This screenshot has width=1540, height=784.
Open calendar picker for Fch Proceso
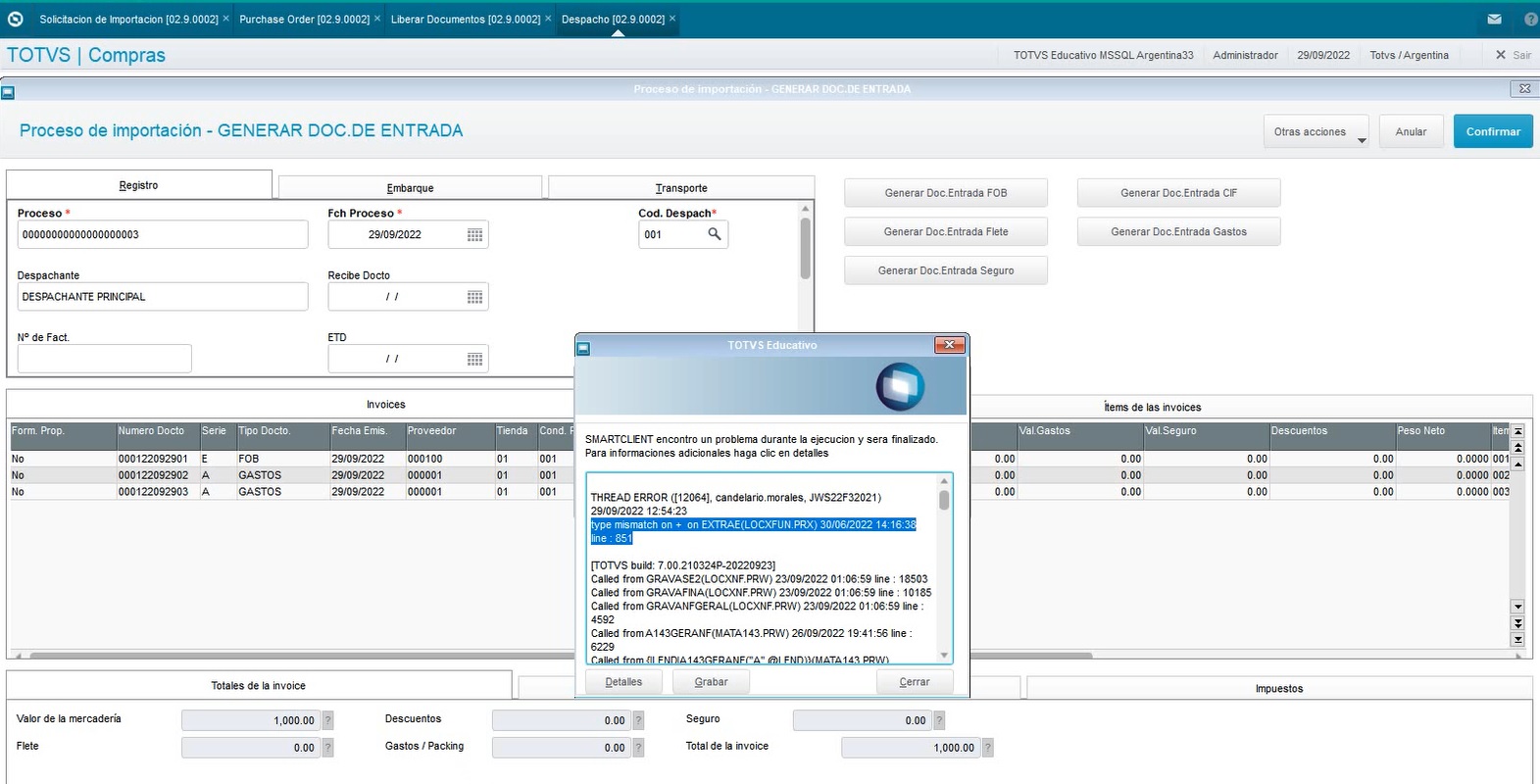(474, 235)
